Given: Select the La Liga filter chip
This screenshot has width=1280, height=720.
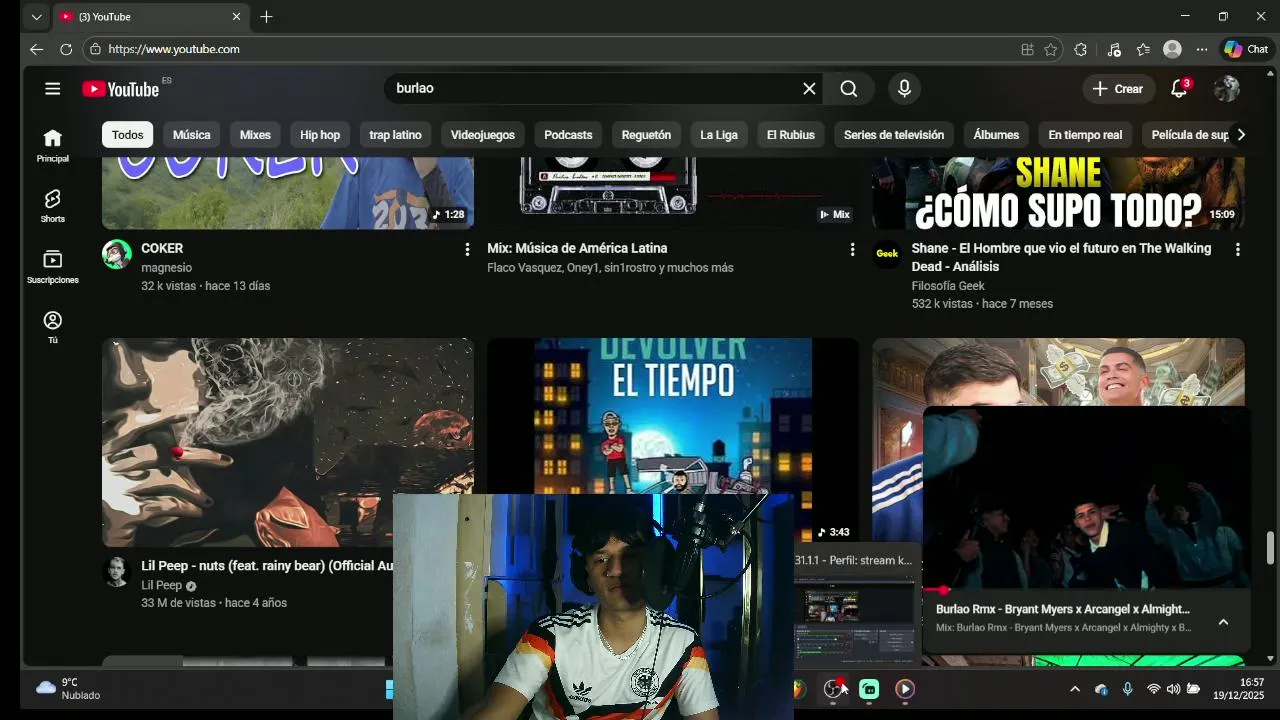Looking at the screenshot, I should point(719,135).
